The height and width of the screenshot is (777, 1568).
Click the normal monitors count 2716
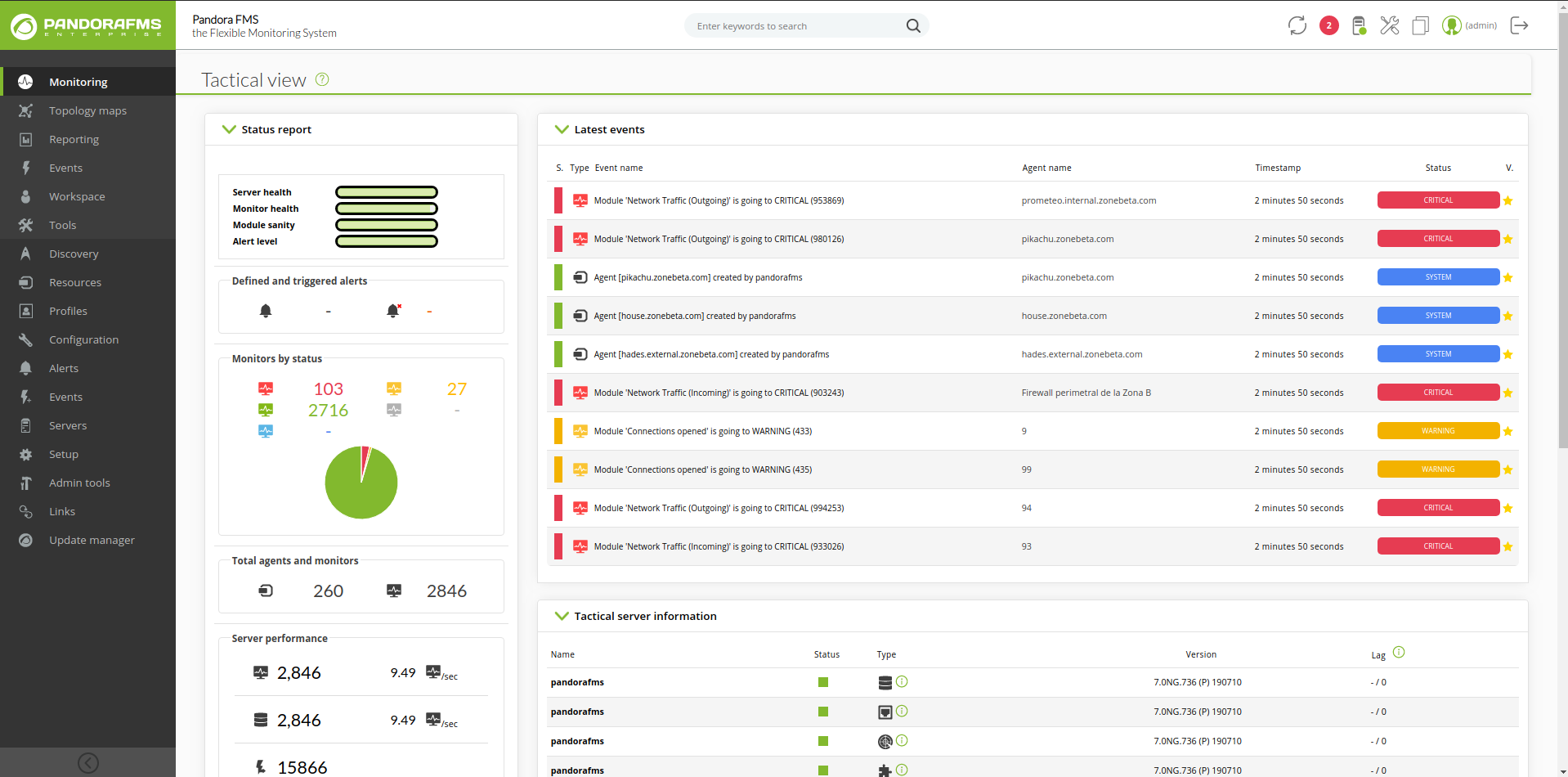tap(329, 410)
